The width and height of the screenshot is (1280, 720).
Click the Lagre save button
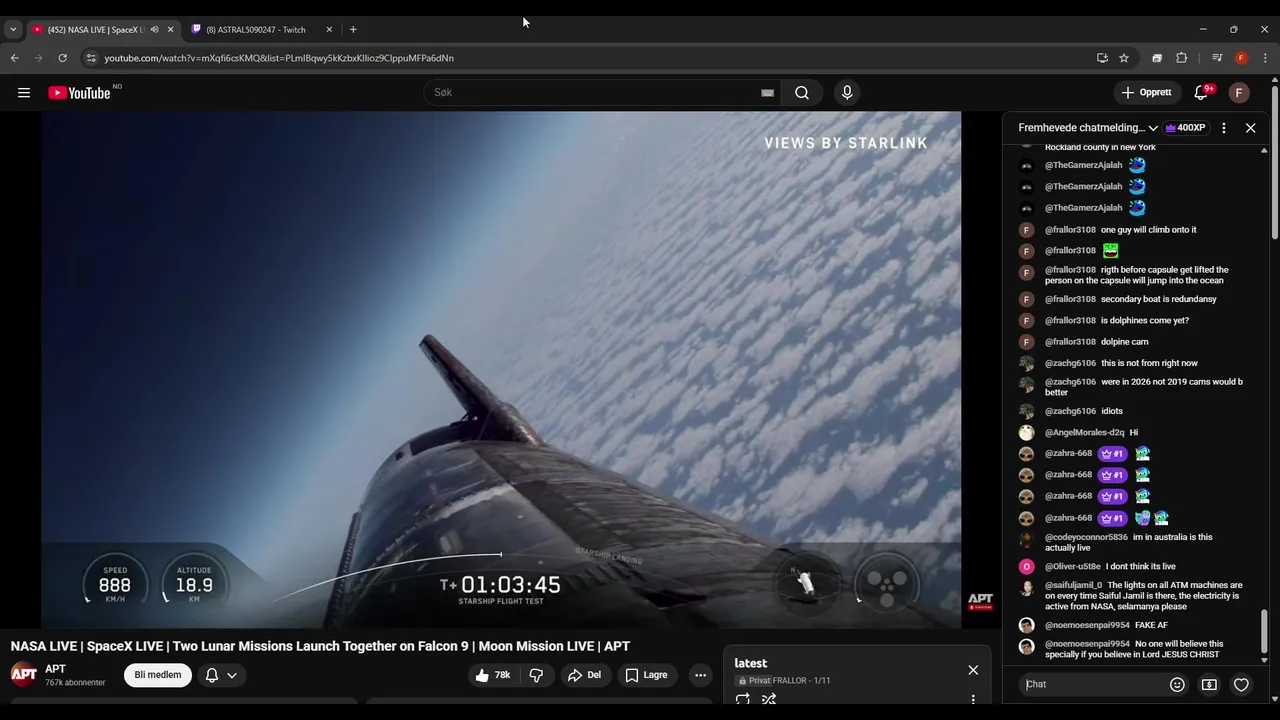[646, 675]
